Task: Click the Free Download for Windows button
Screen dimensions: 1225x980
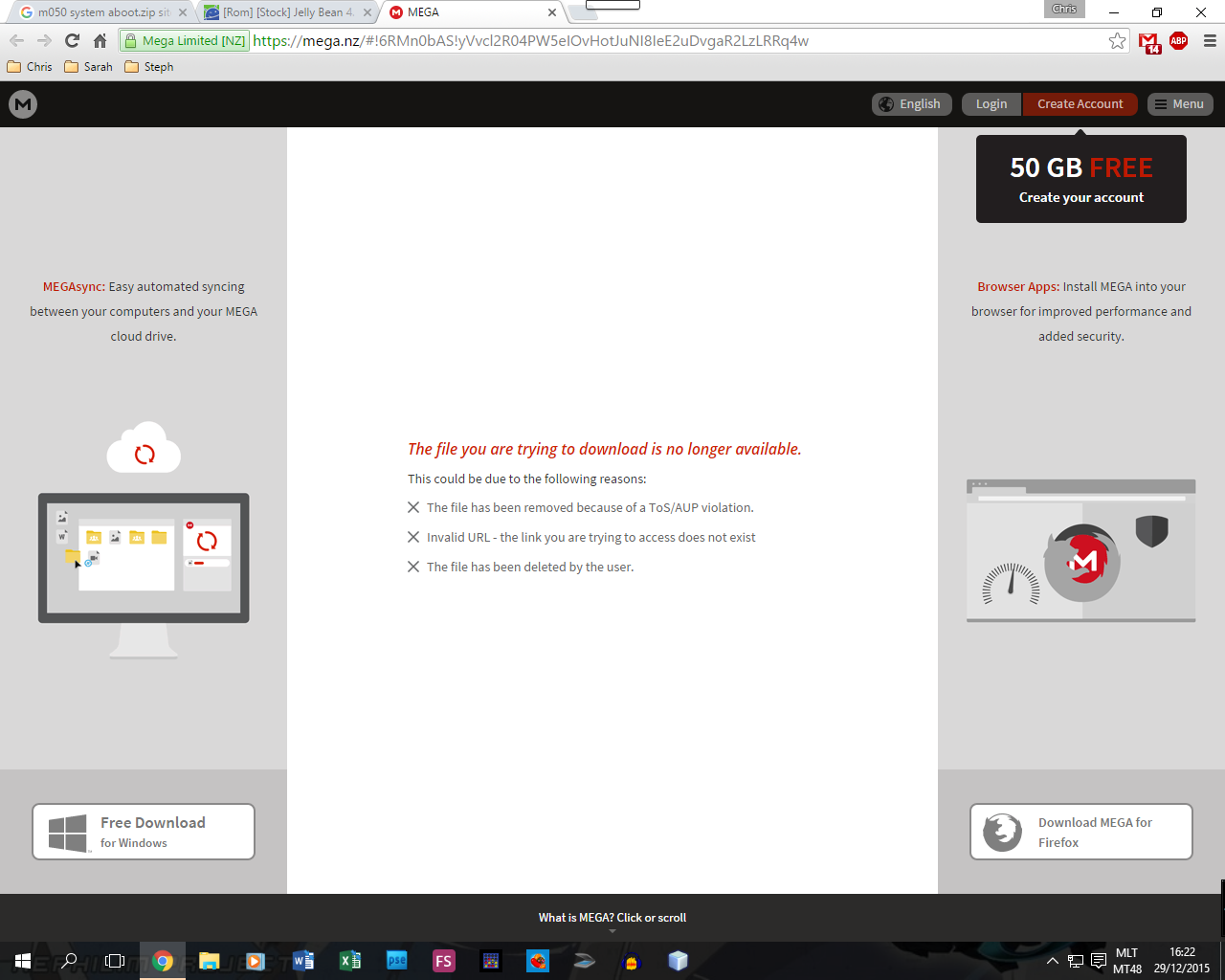Action: [x=144, y=832]
